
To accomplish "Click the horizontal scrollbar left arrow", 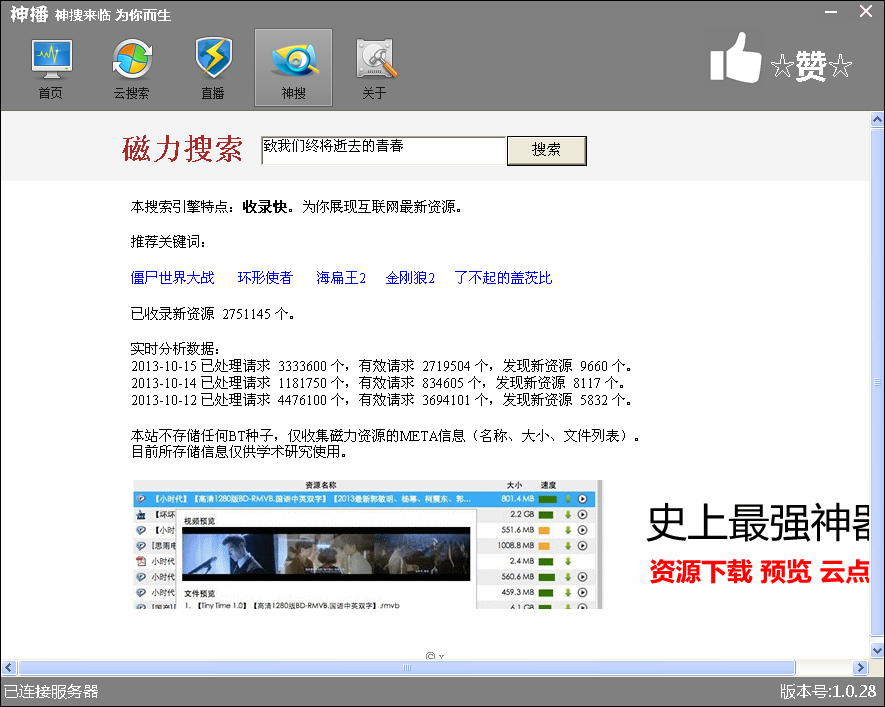I will [x=9, y=667].
